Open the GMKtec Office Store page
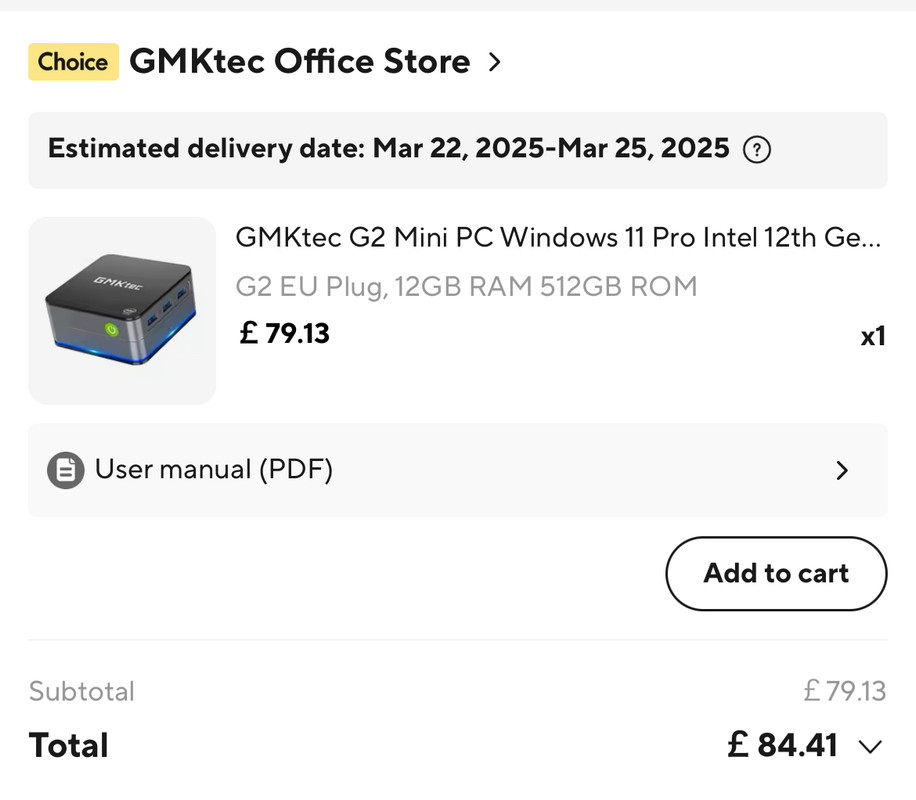The height and width of the screenshot is (800, 916). point(300,61)
